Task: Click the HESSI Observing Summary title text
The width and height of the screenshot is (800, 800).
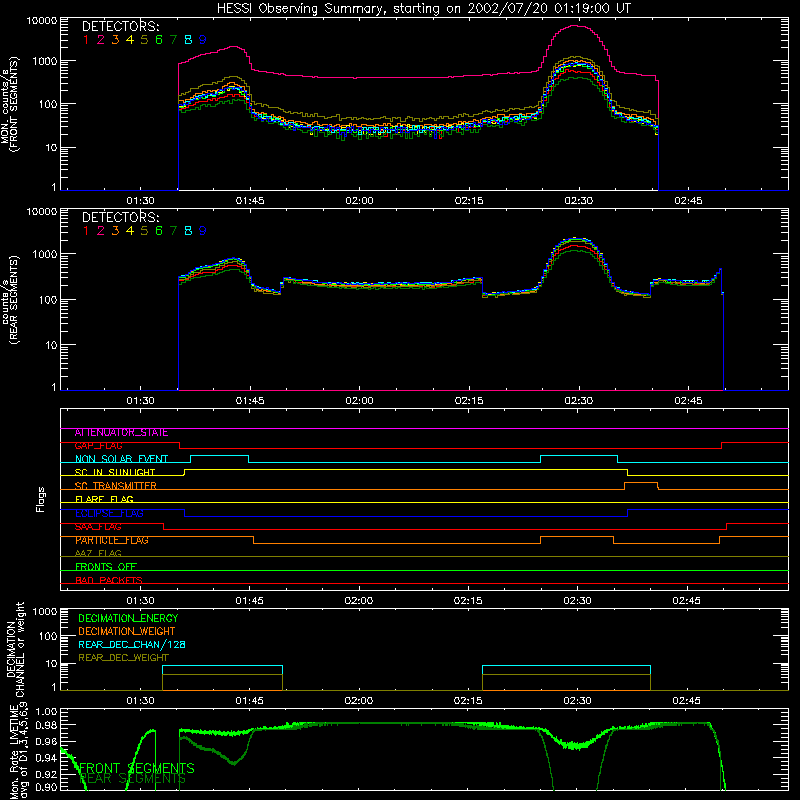Action: (x=423, y=9)
